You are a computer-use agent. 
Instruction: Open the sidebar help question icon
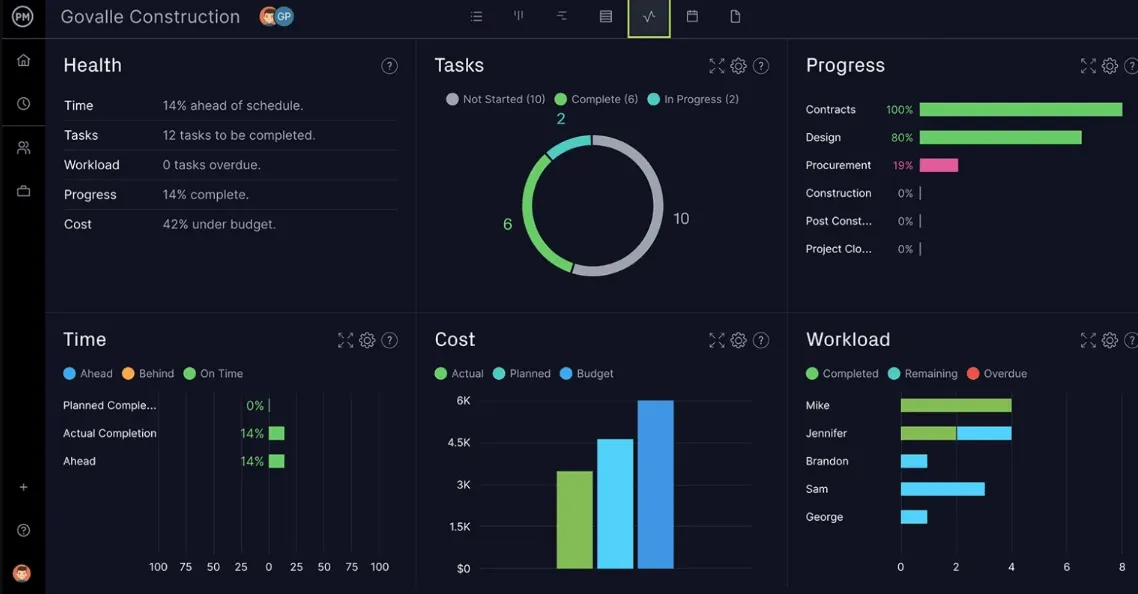[23, 530]
